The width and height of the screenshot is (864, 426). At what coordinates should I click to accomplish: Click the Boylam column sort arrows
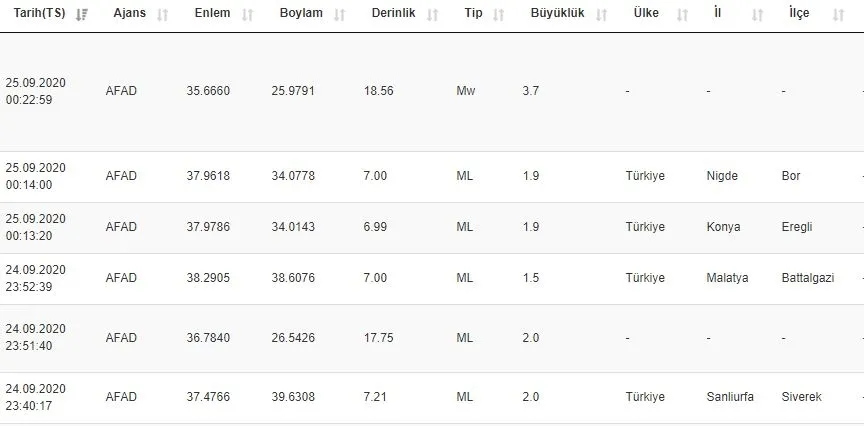[x=340, y=15]
